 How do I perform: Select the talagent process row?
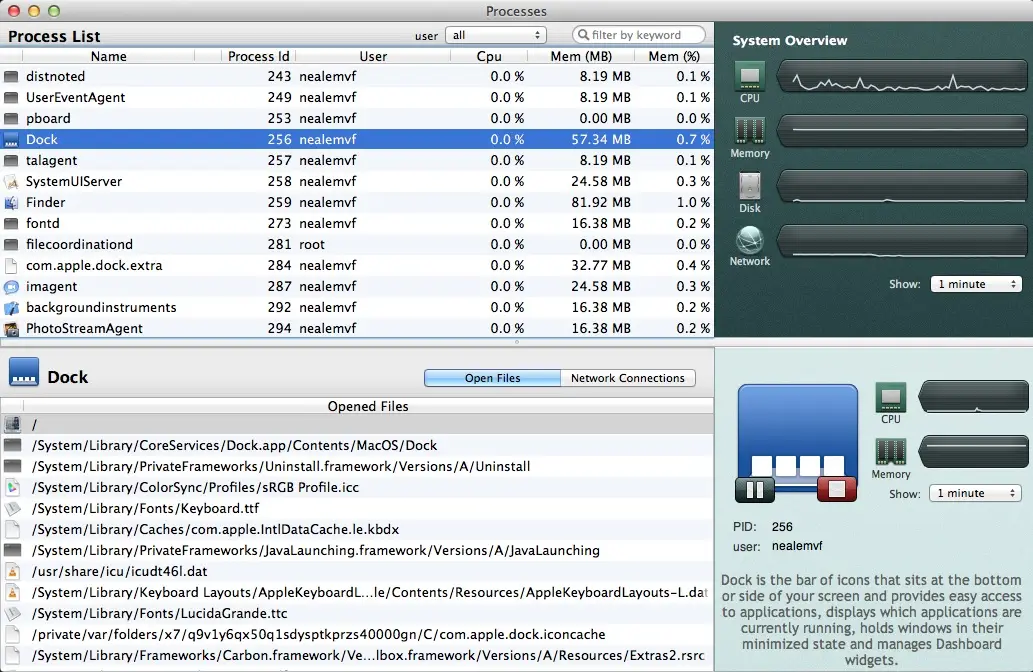pyautogui.click(x=357, y=161)
